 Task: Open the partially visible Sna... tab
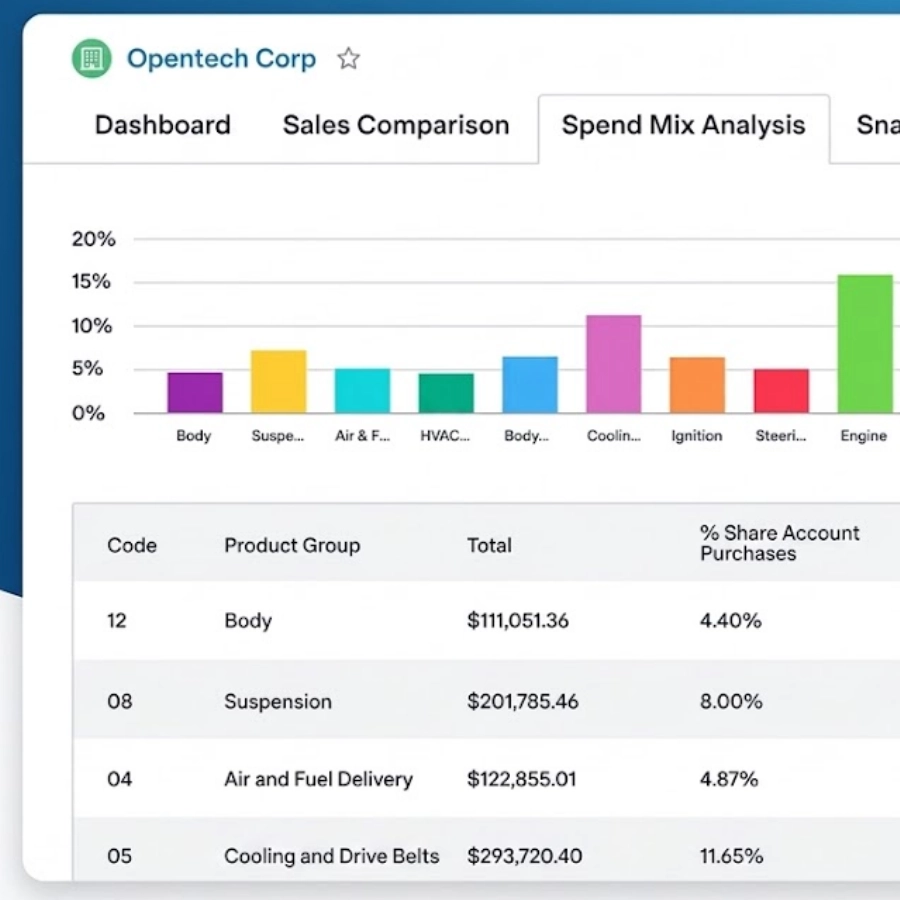[x=878, y=125]
